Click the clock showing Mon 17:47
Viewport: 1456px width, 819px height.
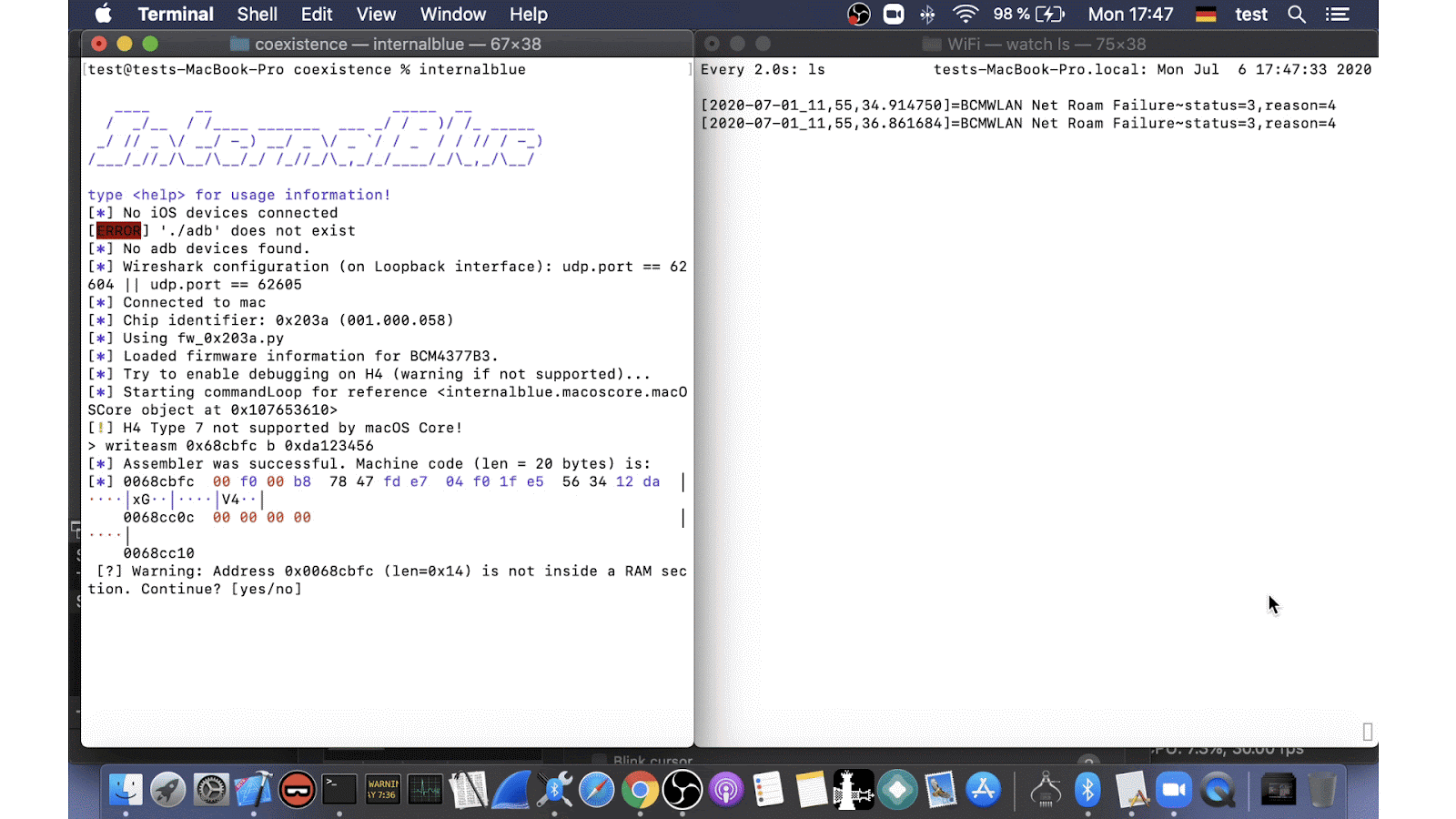(1130, 15)
